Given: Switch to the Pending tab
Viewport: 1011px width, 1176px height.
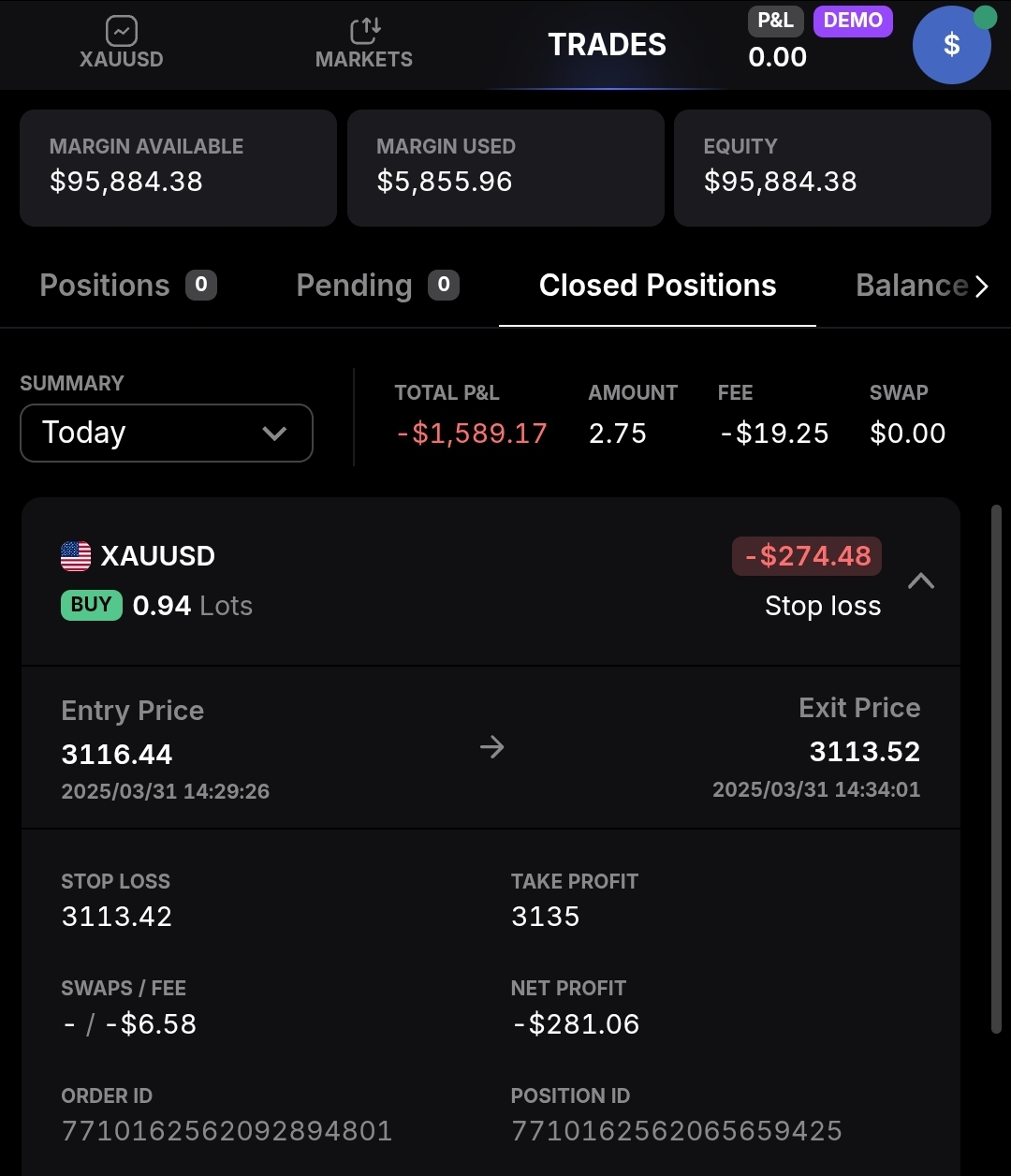Looking at the screenshot, I should (x=377, y=286).
